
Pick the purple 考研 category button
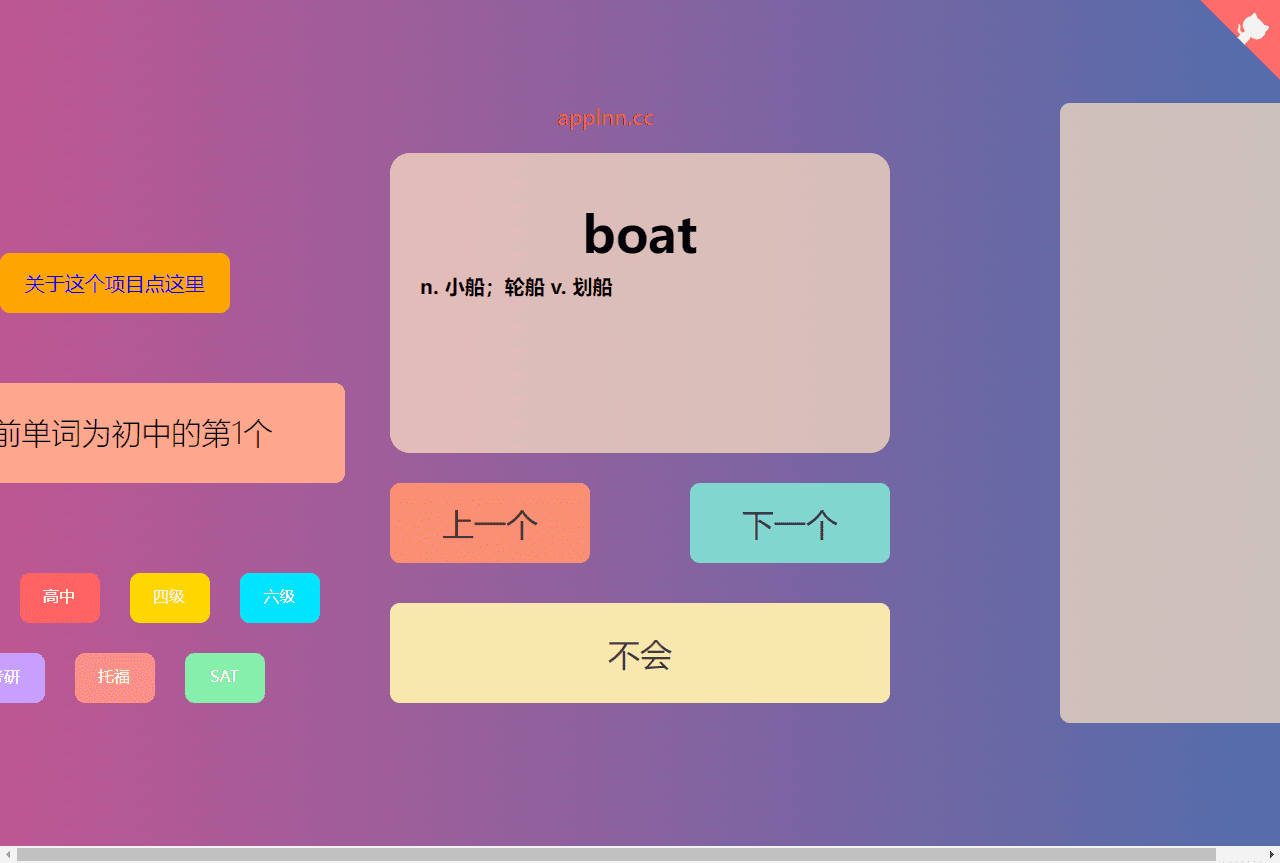(18, 678)
